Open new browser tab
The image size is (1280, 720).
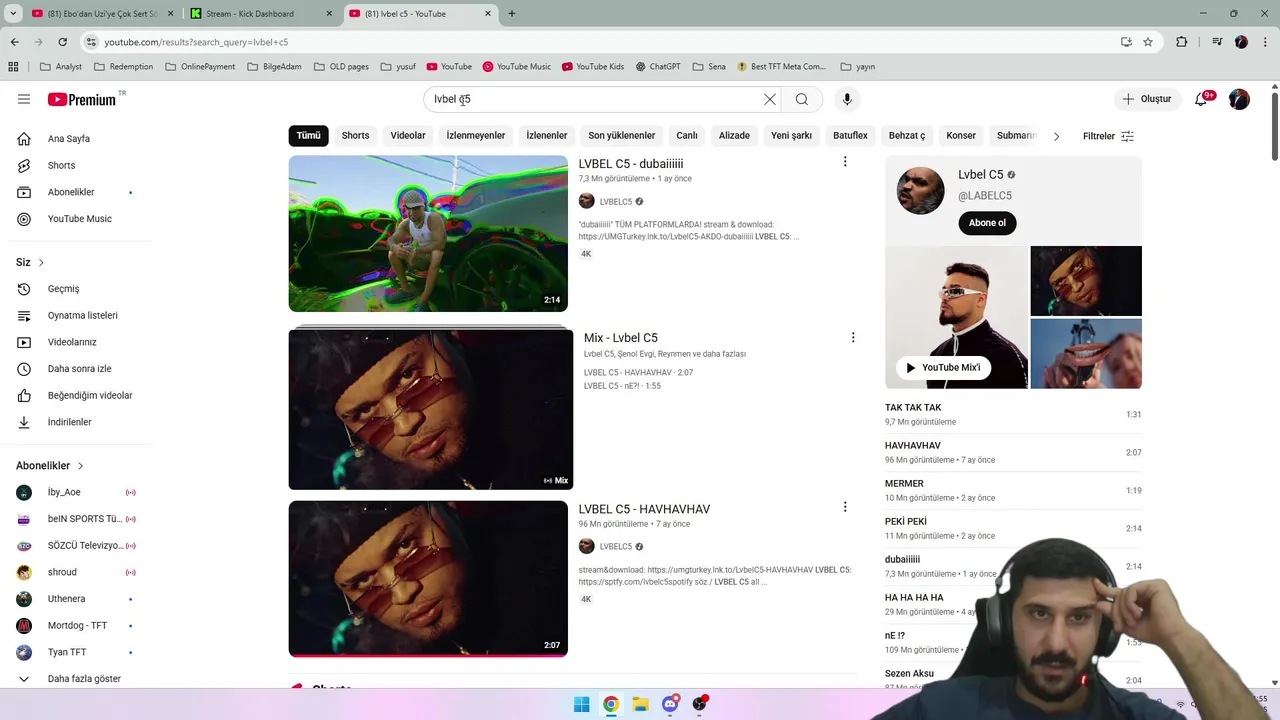click(512, 14)
